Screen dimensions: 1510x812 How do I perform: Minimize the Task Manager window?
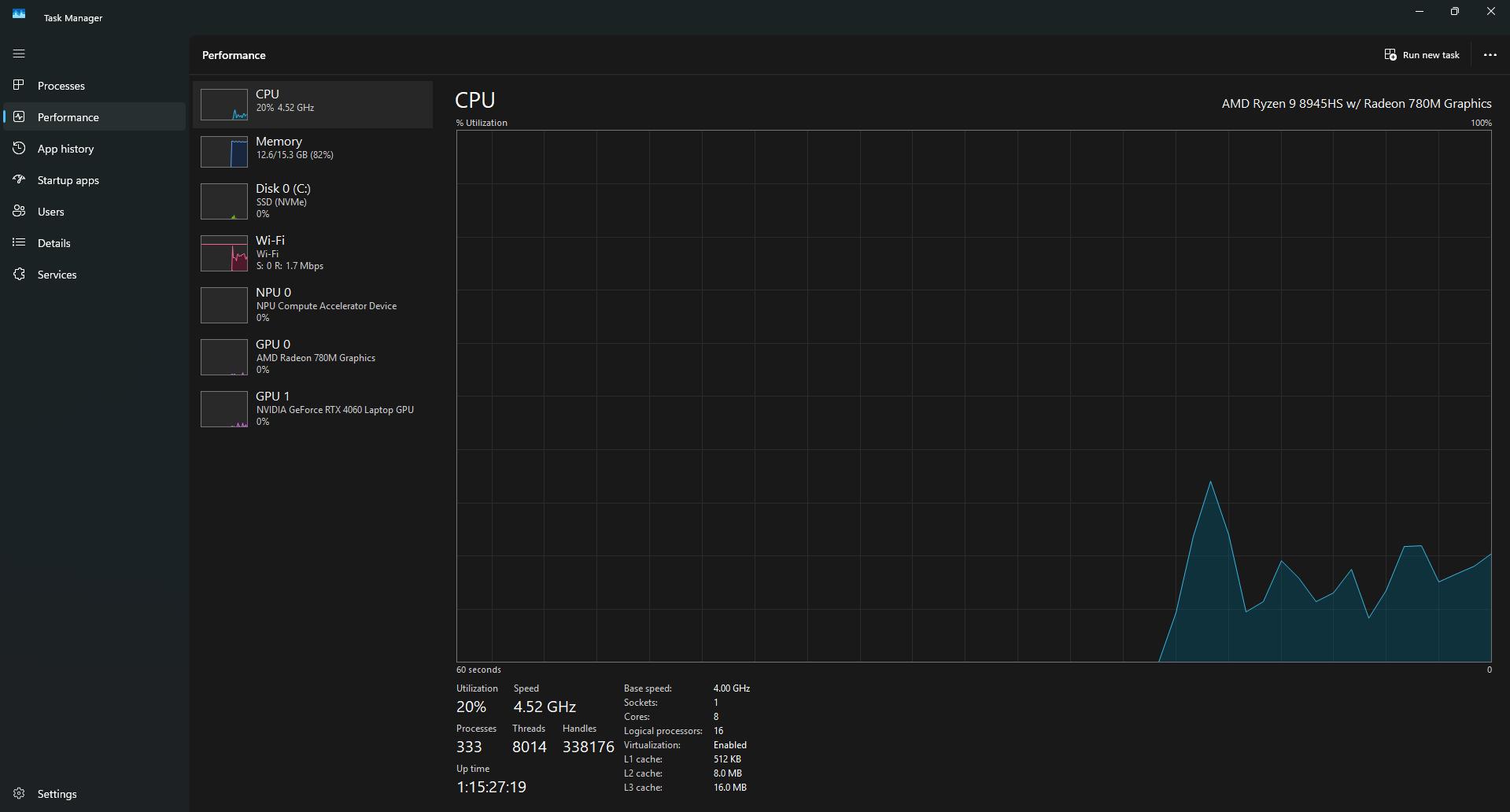point(1420,12)
